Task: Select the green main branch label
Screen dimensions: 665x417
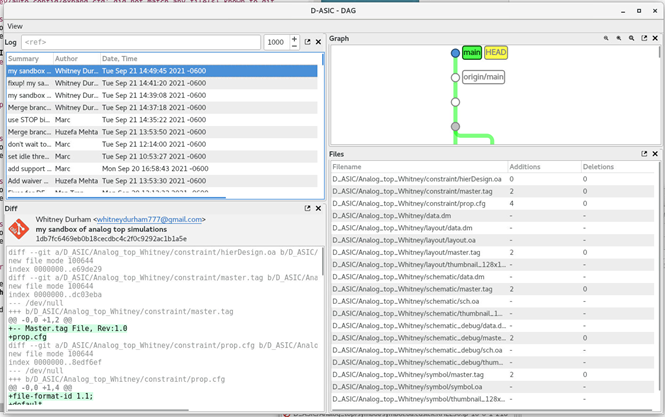Action: point(472,52)
